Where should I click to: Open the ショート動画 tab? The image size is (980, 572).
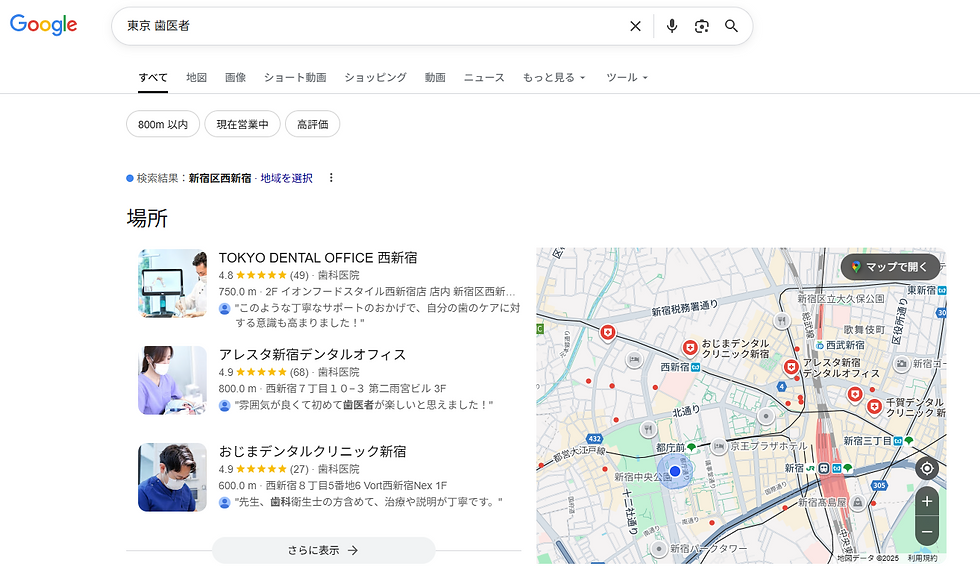(295, 78)
